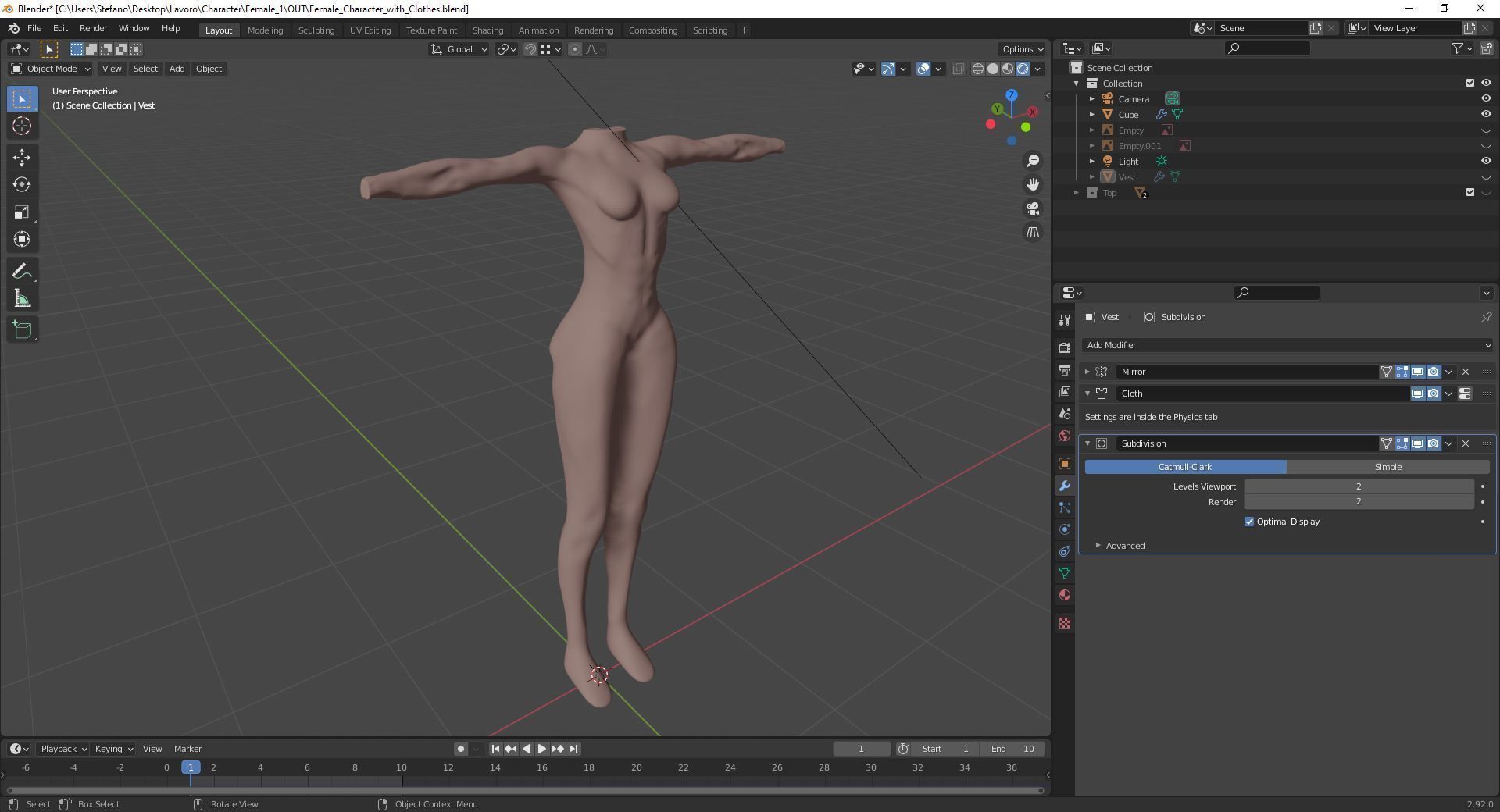Open the Material properties tab

click(x=1065, y=595)
